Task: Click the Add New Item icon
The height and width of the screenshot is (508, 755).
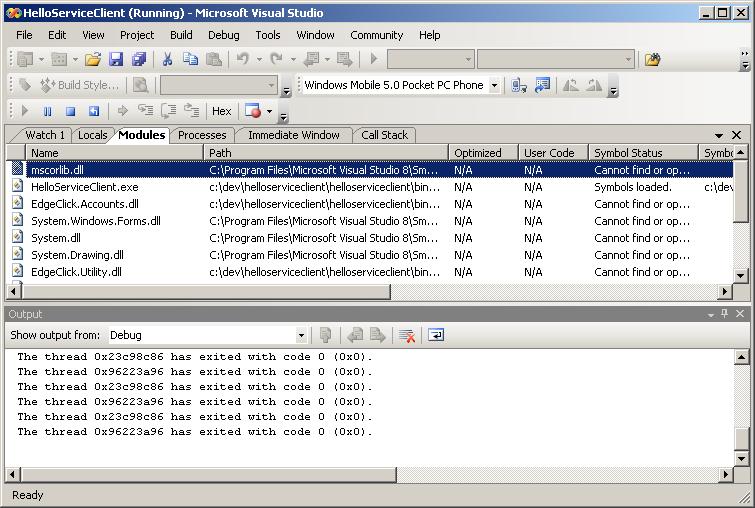Action: 59,59
